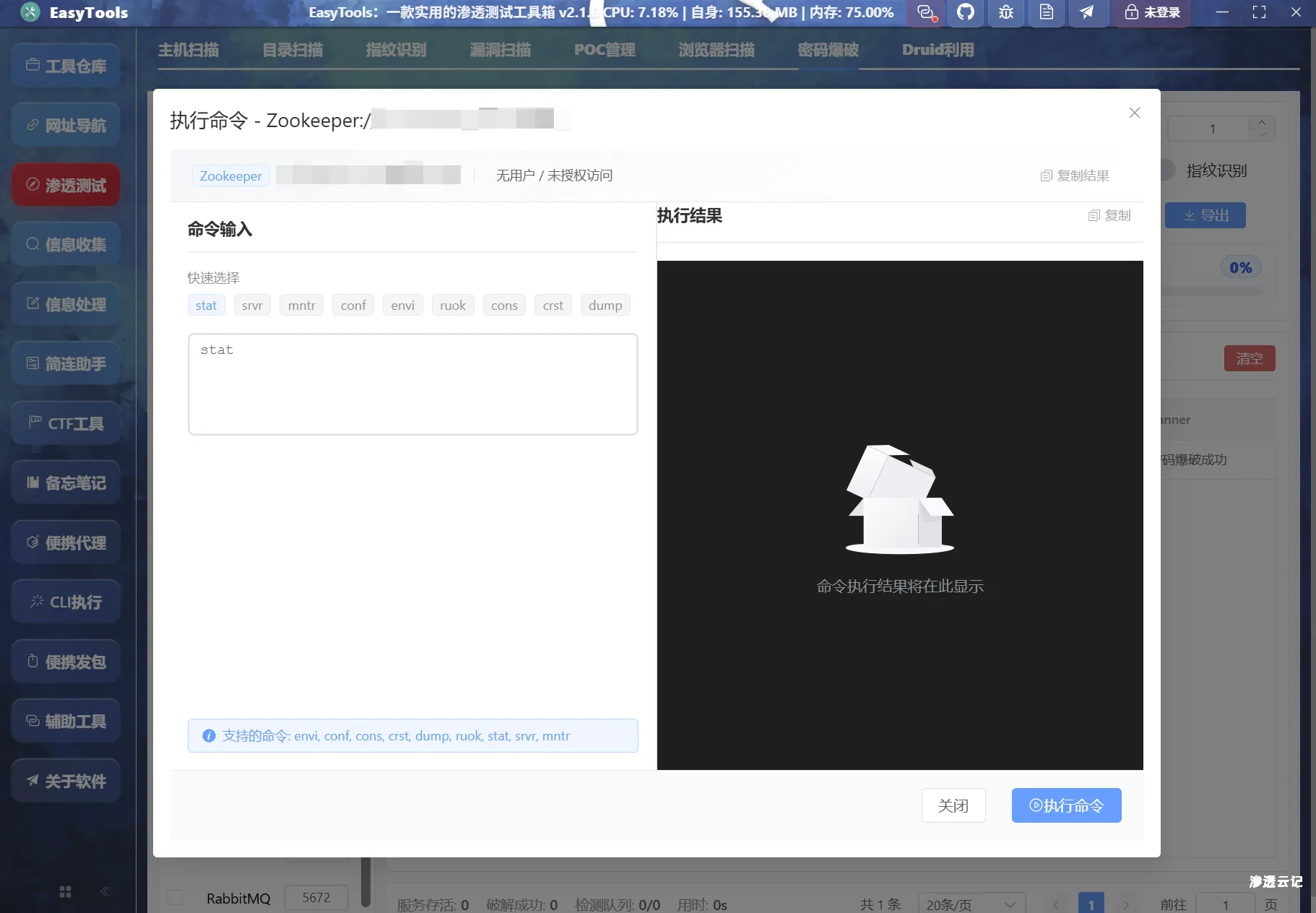
Task: Click the bug report icon in title bar
Action: click(x=1005, y=12)
